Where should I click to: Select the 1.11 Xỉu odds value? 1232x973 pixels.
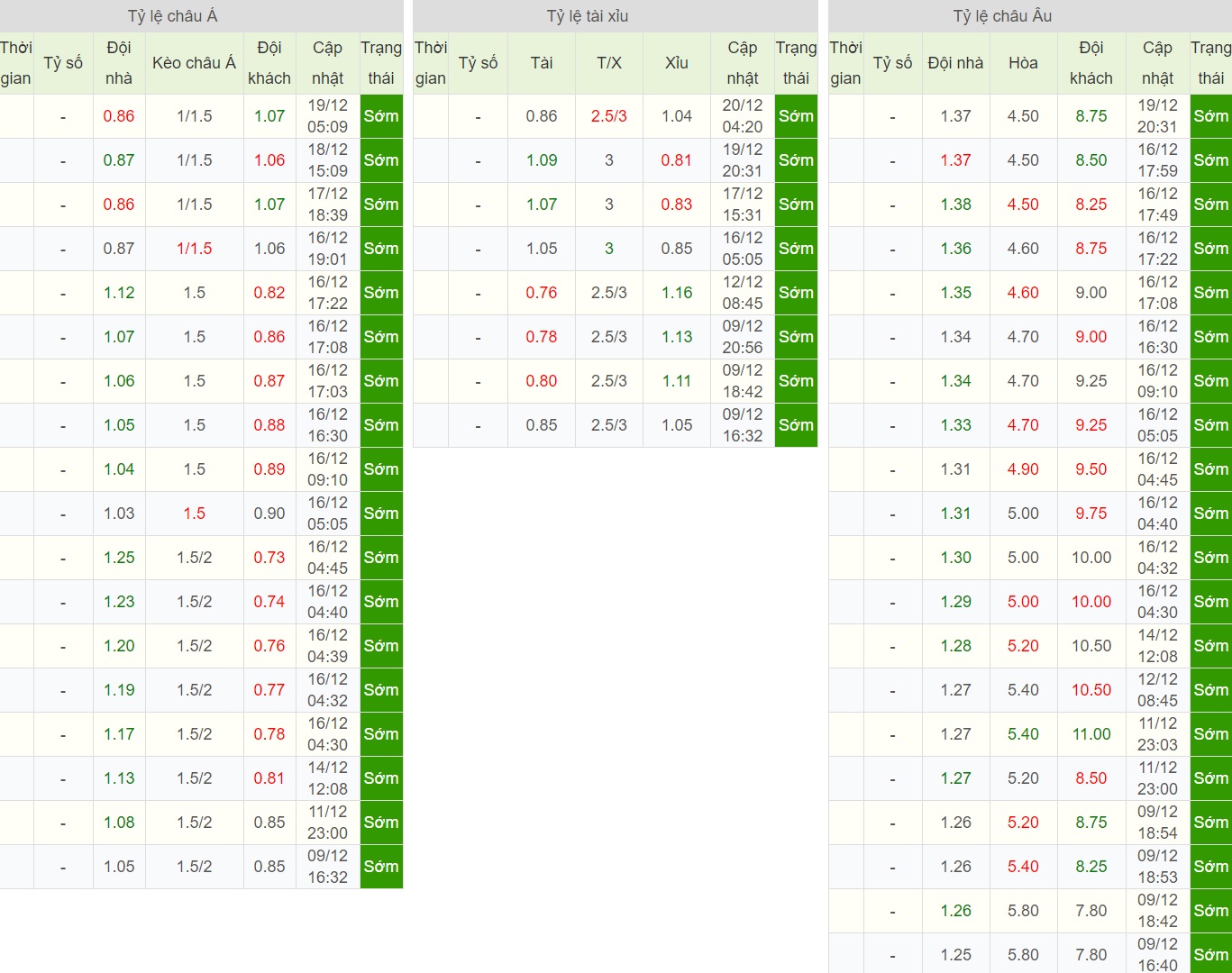(x=677, y=381)
